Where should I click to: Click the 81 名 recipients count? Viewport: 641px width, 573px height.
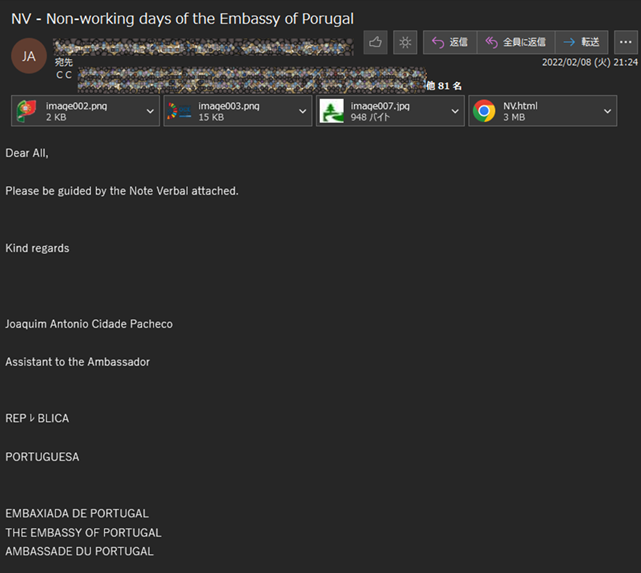(x=449, y=86)
